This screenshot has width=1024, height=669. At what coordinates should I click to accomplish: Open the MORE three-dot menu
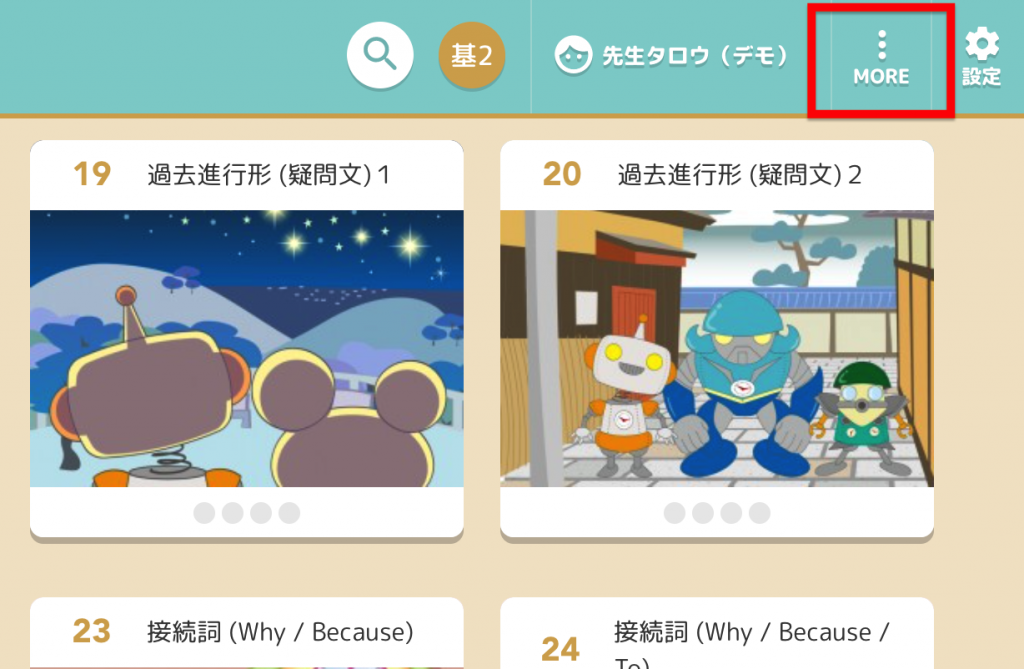point(881,59)
